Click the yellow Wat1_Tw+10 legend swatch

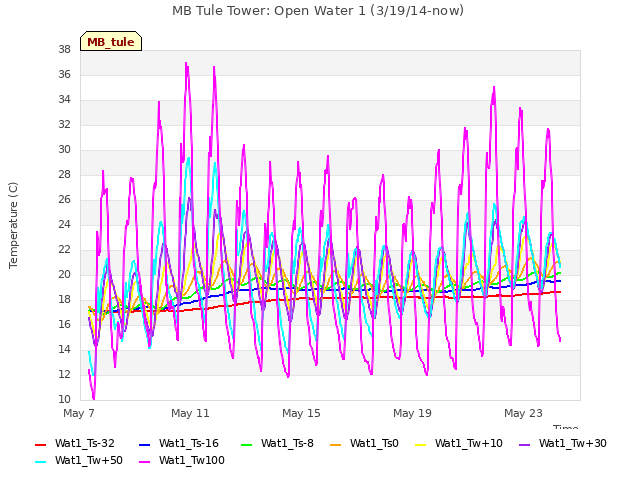pyautogui.click(x=420, y=445)
